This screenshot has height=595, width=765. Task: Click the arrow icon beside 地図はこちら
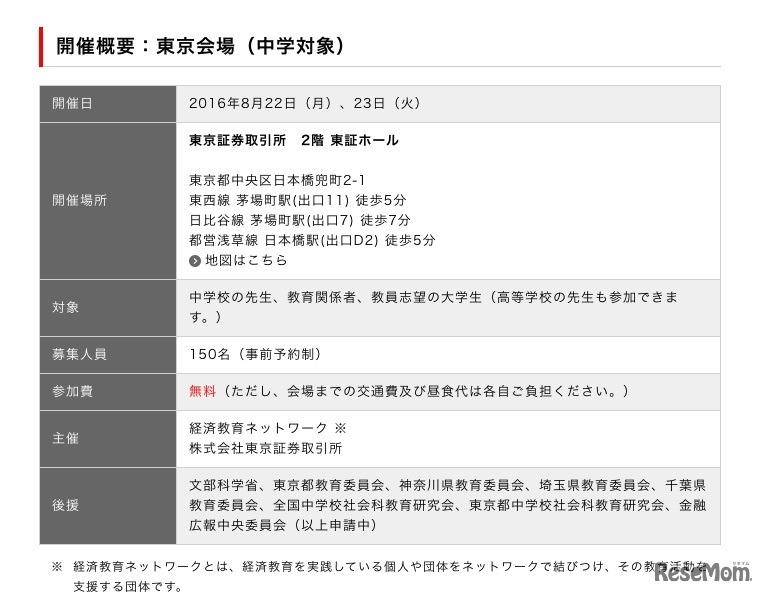195,261
